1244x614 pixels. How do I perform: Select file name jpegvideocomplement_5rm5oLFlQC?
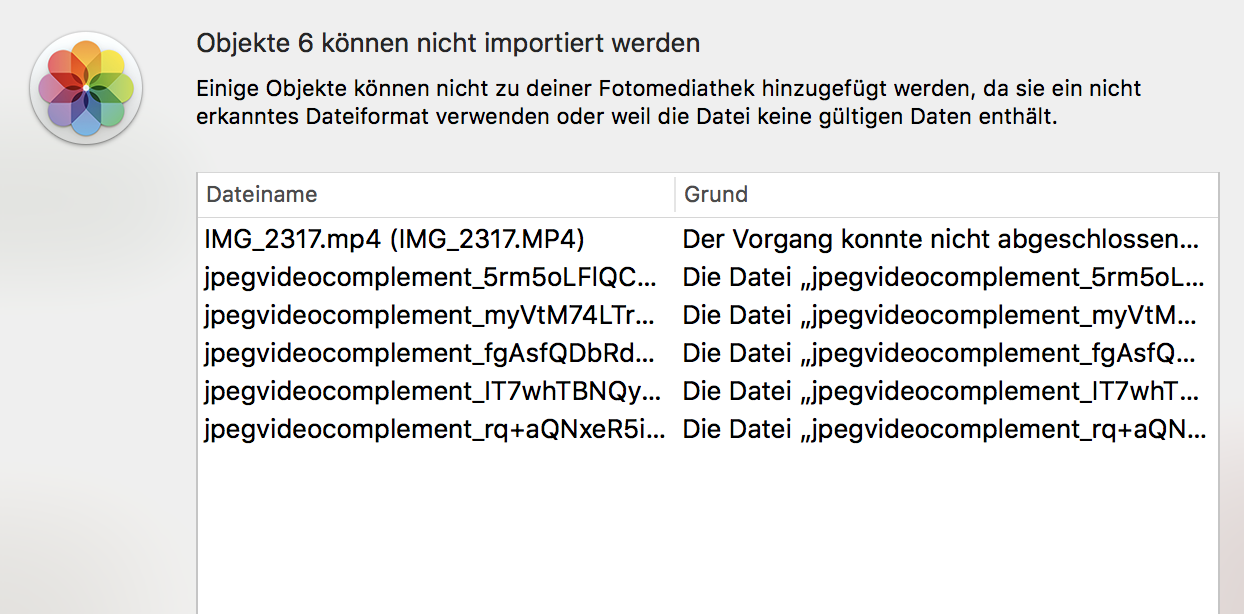click(431, 278)
